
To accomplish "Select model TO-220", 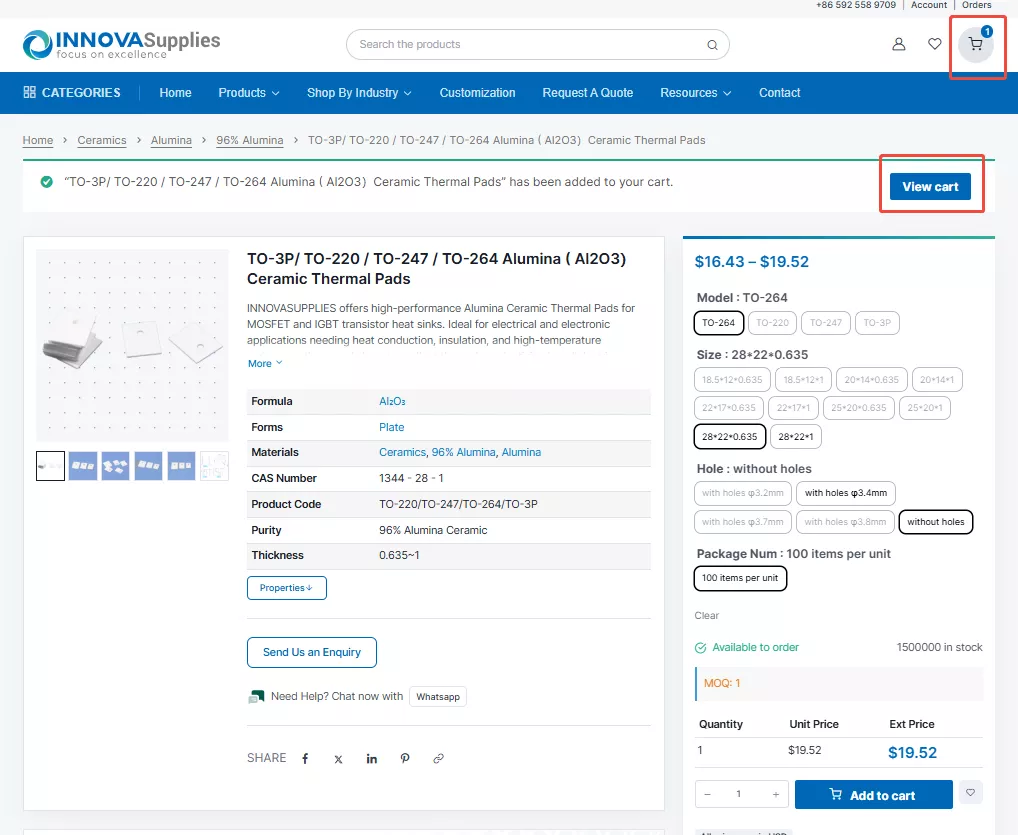I will (773, 323).
